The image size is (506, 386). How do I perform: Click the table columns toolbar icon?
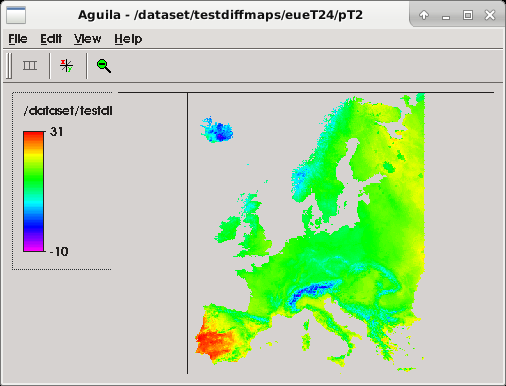coord(30,65)
